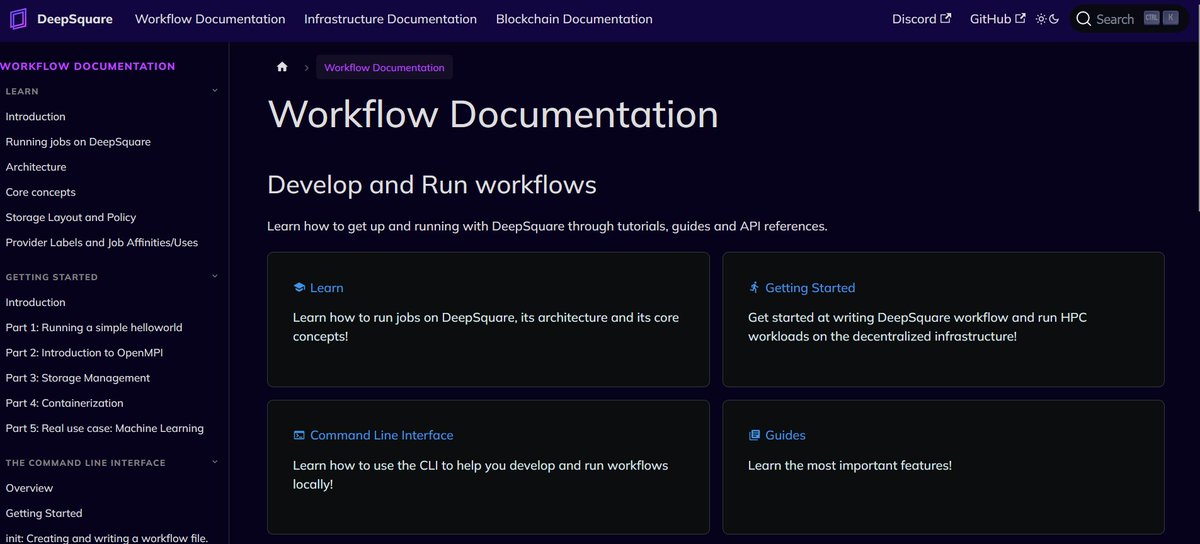Open Storage Layout and Policy page
1200x544 pixels.
[x=71, y=217]
